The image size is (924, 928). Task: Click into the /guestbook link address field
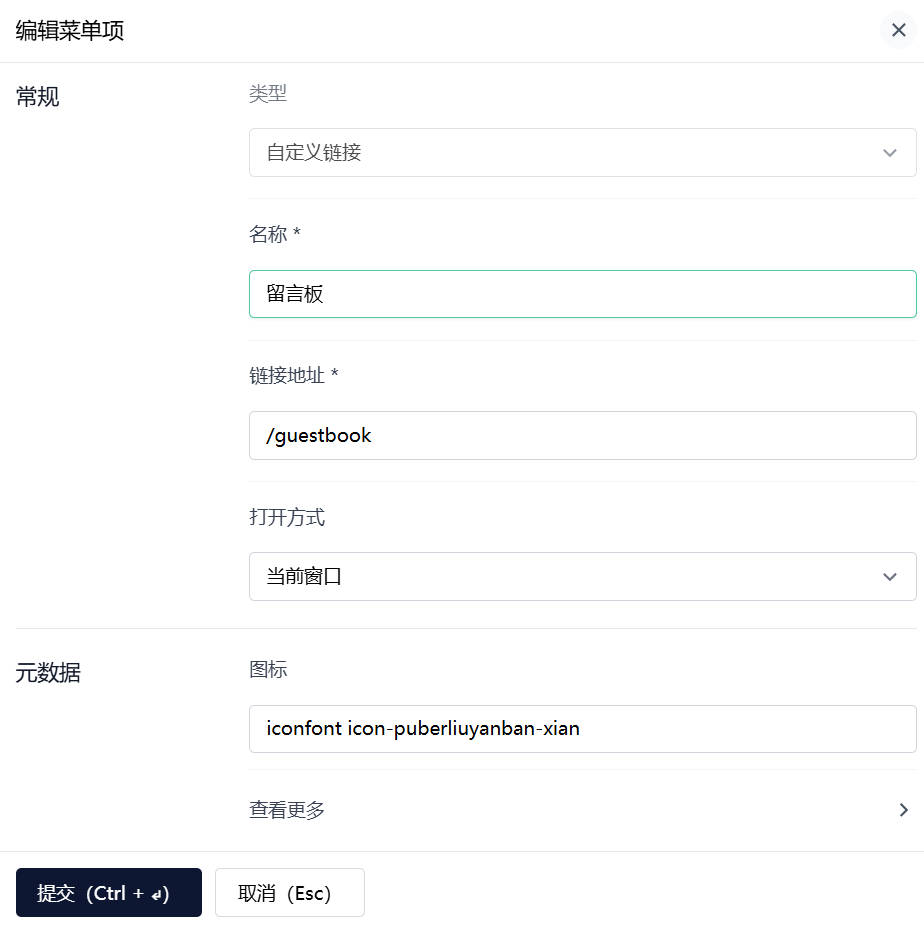click(x=582, y=436)
